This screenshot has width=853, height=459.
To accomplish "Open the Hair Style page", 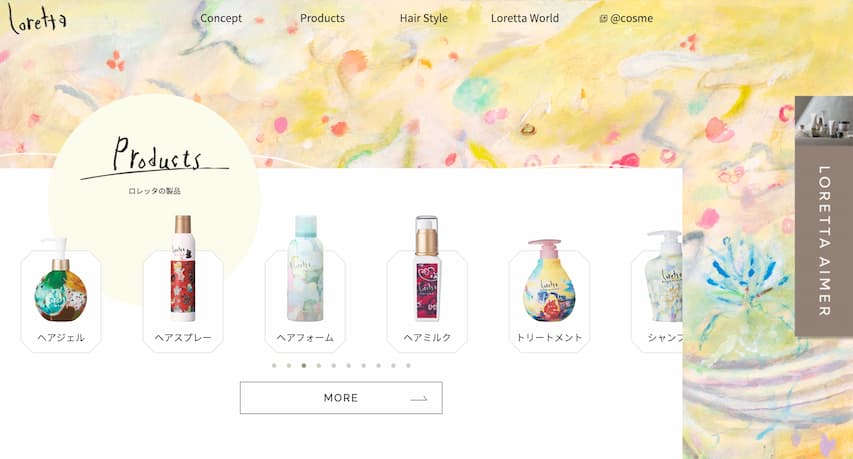I will 423,18.
